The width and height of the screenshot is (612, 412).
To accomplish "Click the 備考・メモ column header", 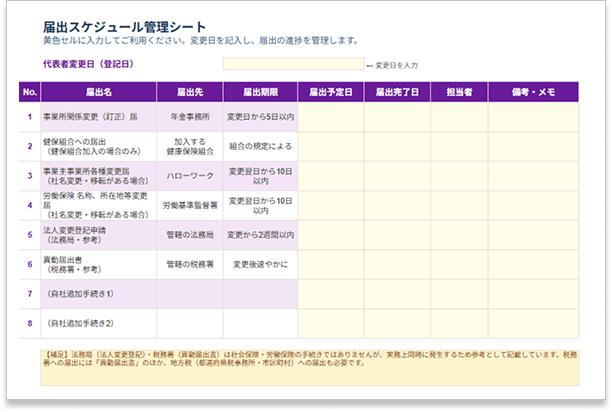I will (533, 92).
